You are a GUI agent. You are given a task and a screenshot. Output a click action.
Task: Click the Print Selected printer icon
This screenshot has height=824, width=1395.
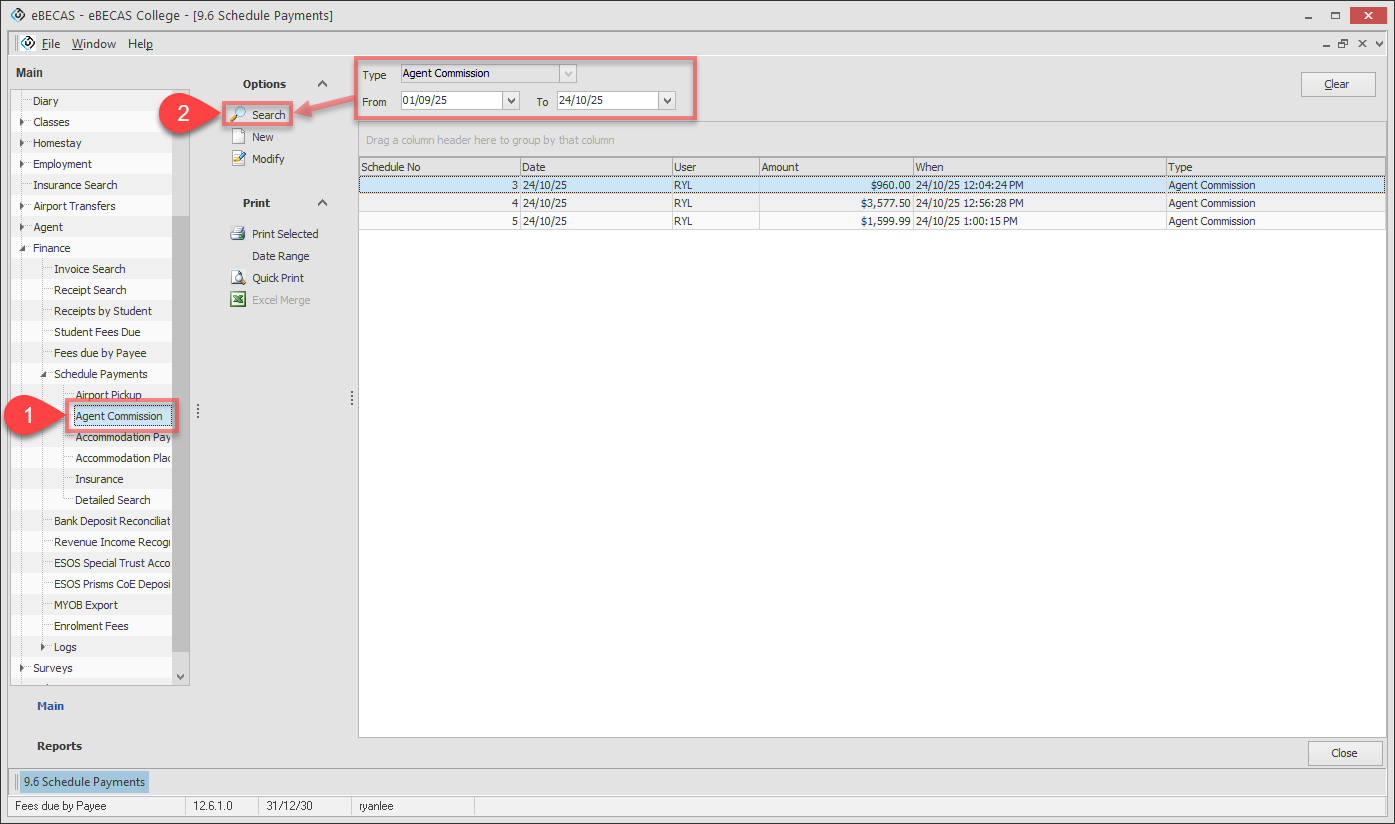tap(238, 234)
